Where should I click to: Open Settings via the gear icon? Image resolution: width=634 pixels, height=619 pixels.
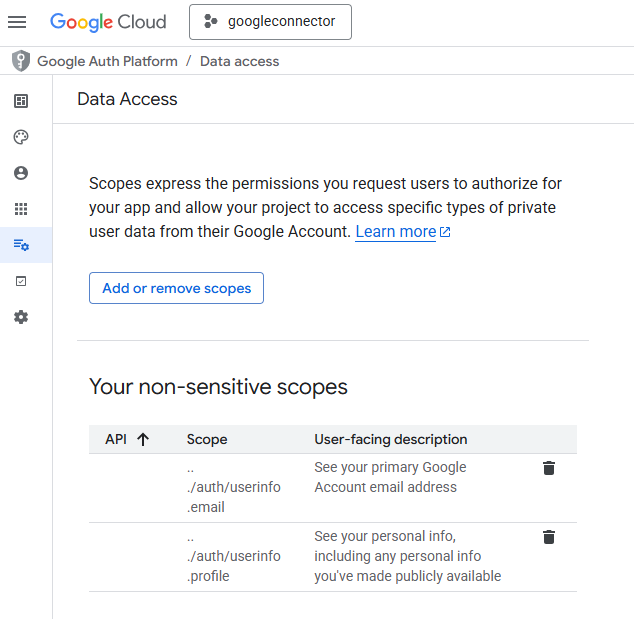[x=21, y=317]
